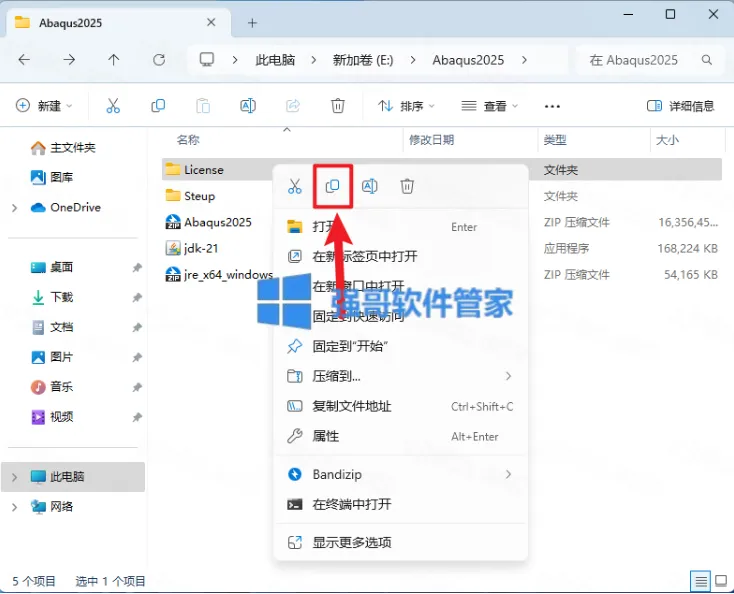This screenshot has width=734, height=594.
Task: Open 视频 in the sidebar
Action: click(x=51, y=417)
